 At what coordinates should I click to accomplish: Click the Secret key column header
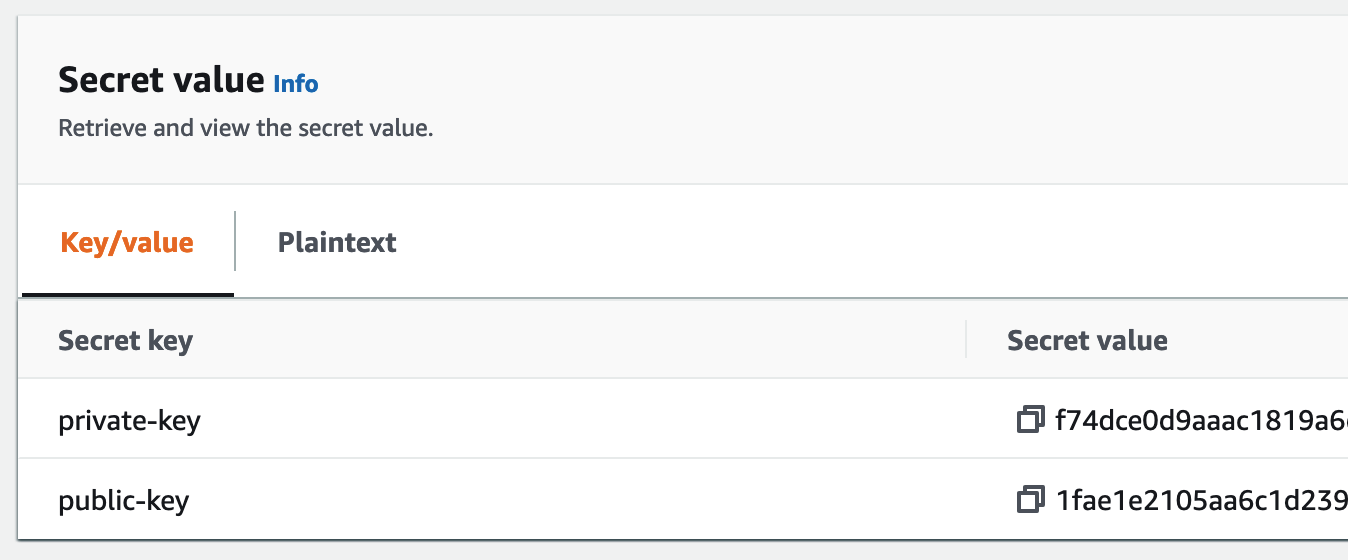click(125, 340)
